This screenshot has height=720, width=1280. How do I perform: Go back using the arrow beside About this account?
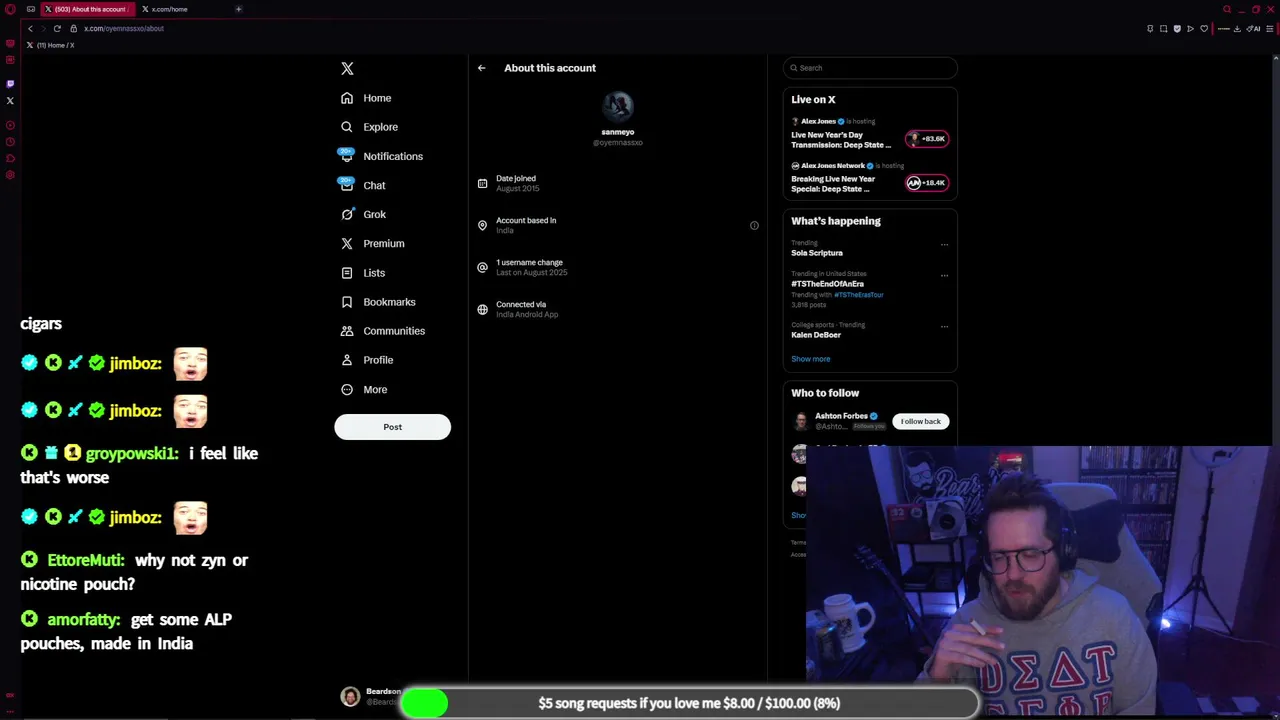(481, 68)
